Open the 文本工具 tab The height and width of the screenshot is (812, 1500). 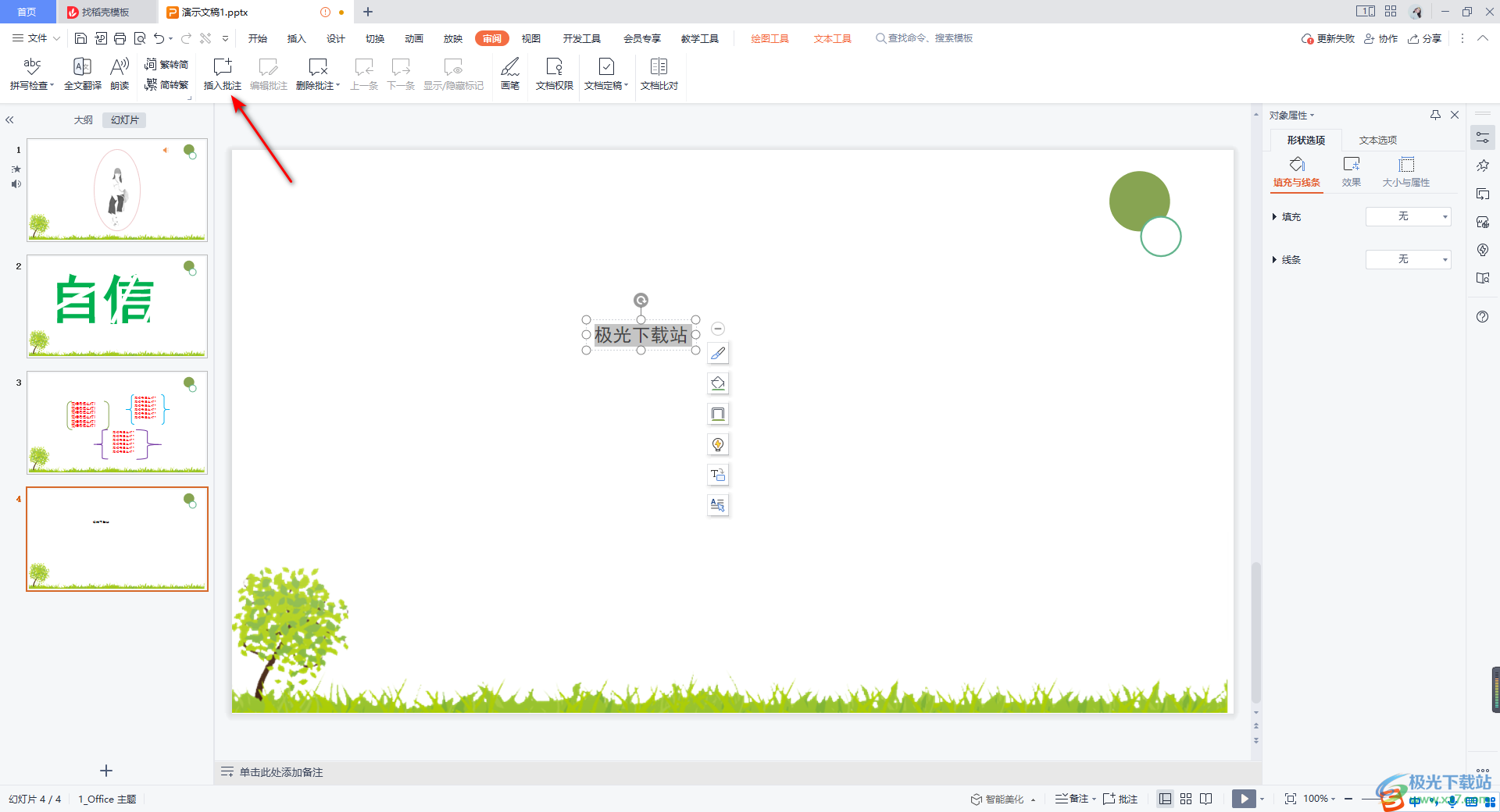pos(833,38)
